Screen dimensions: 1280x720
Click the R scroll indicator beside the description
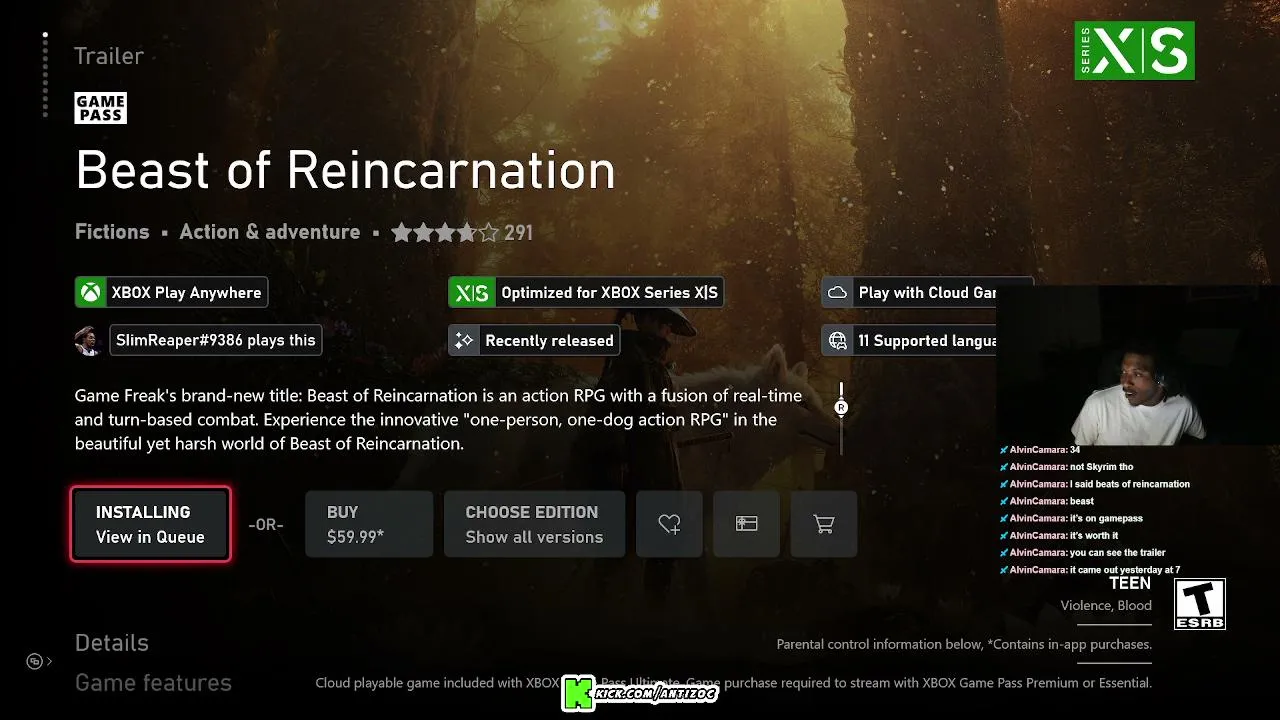point(841,407)
